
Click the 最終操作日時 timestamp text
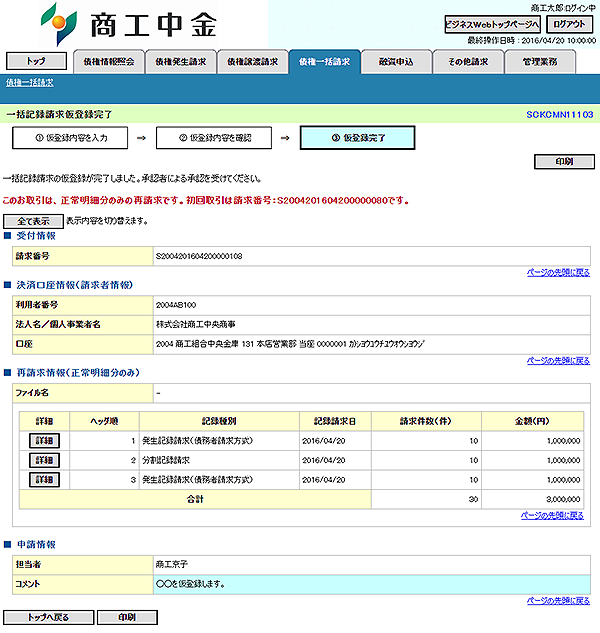tap(531, 40)
